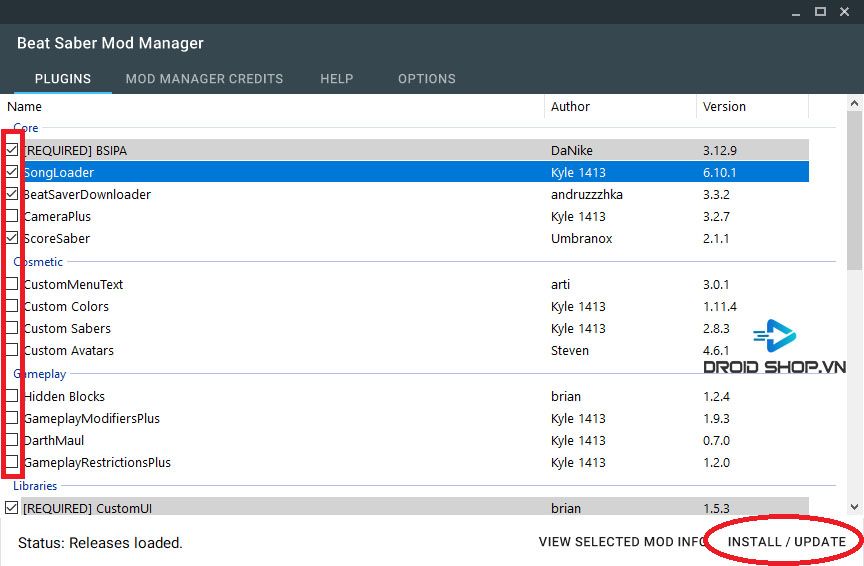Click the Status: Releases loaded text

pos(100,543)
